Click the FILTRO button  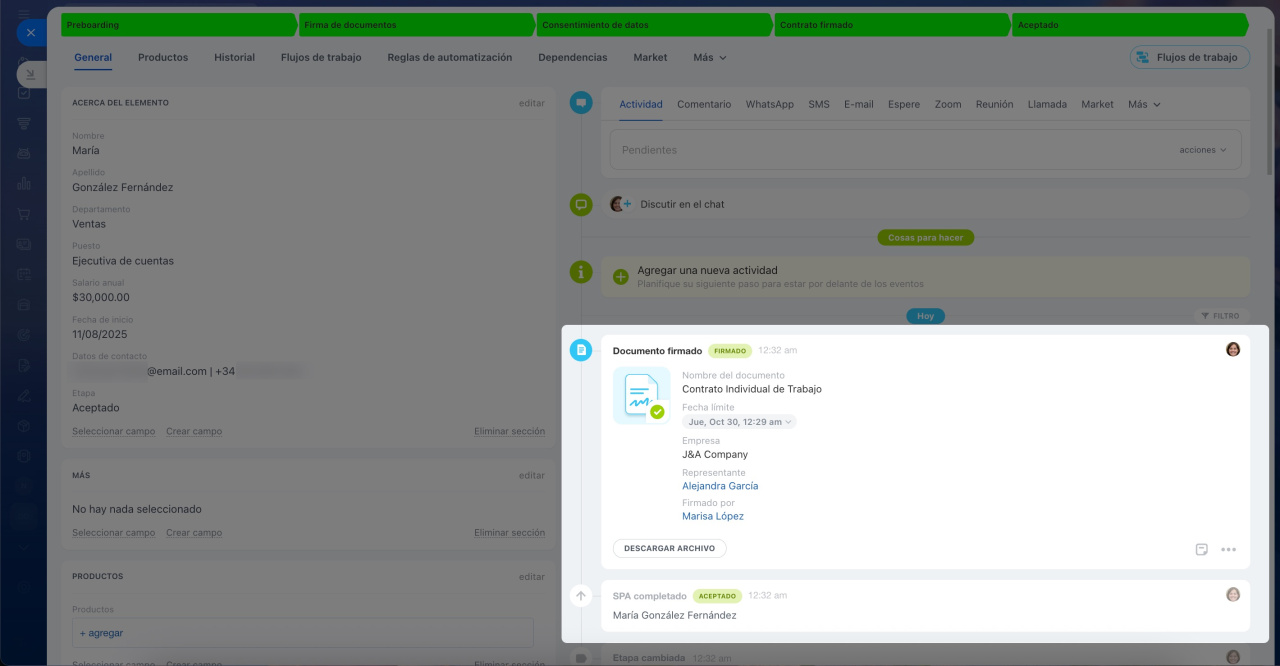point(1221,316)
